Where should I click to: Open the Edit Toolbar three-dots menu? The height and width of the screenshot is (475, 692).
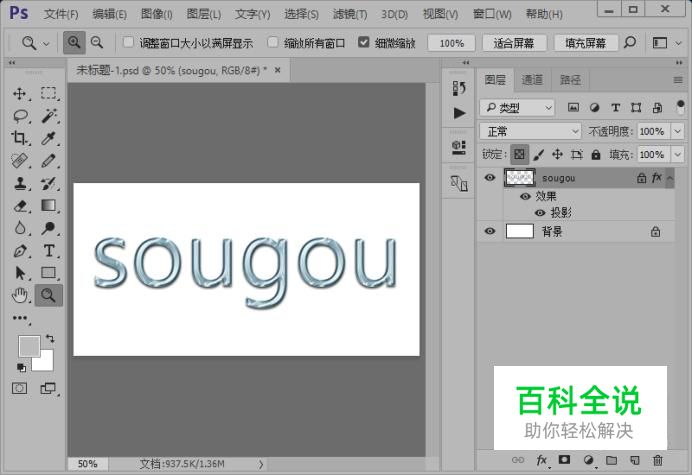click(x=19, y=318)
